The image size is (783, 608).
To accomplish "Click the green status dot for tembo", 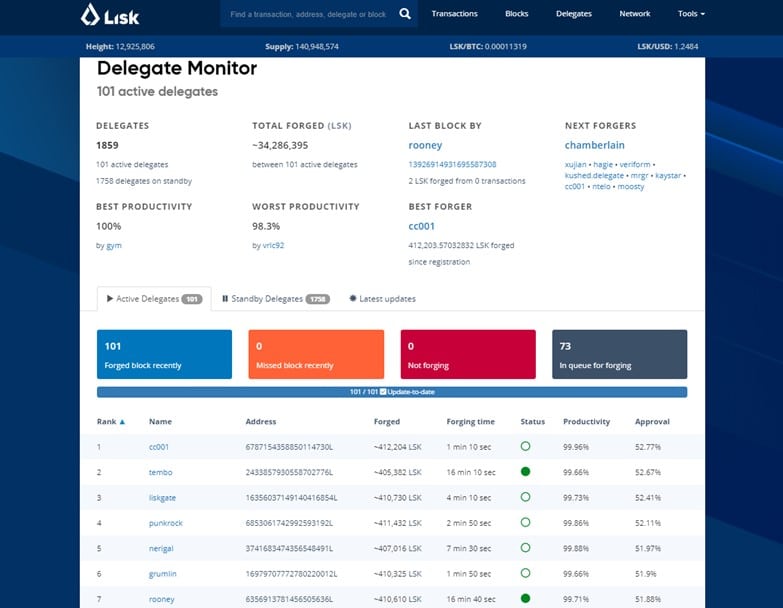I will [x=525, y=472].
